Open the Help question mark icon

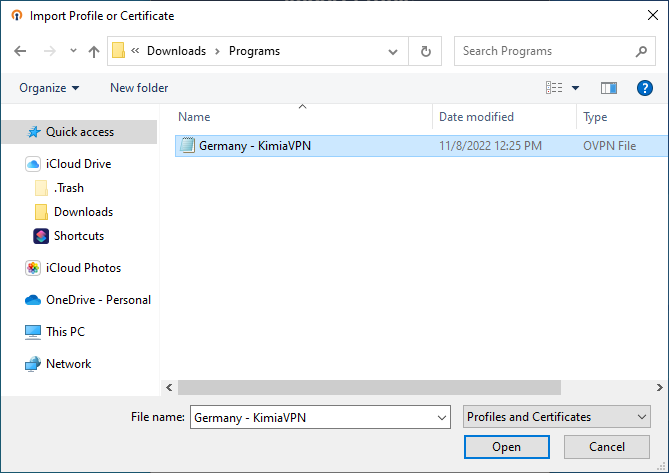click(645, 88)
